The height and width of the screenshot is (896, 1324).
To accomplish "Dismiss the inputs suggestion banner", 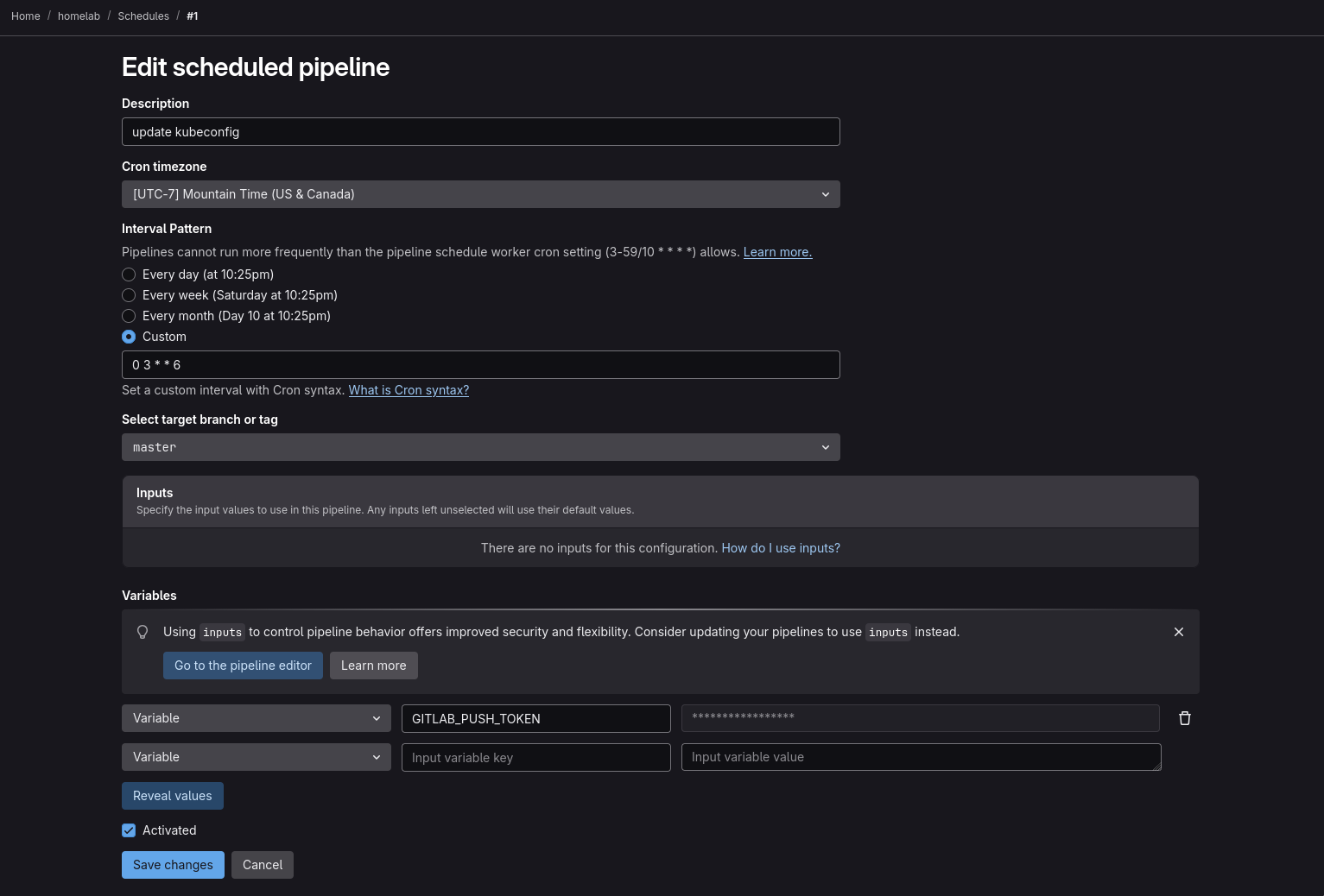I will click(1178, 632).
